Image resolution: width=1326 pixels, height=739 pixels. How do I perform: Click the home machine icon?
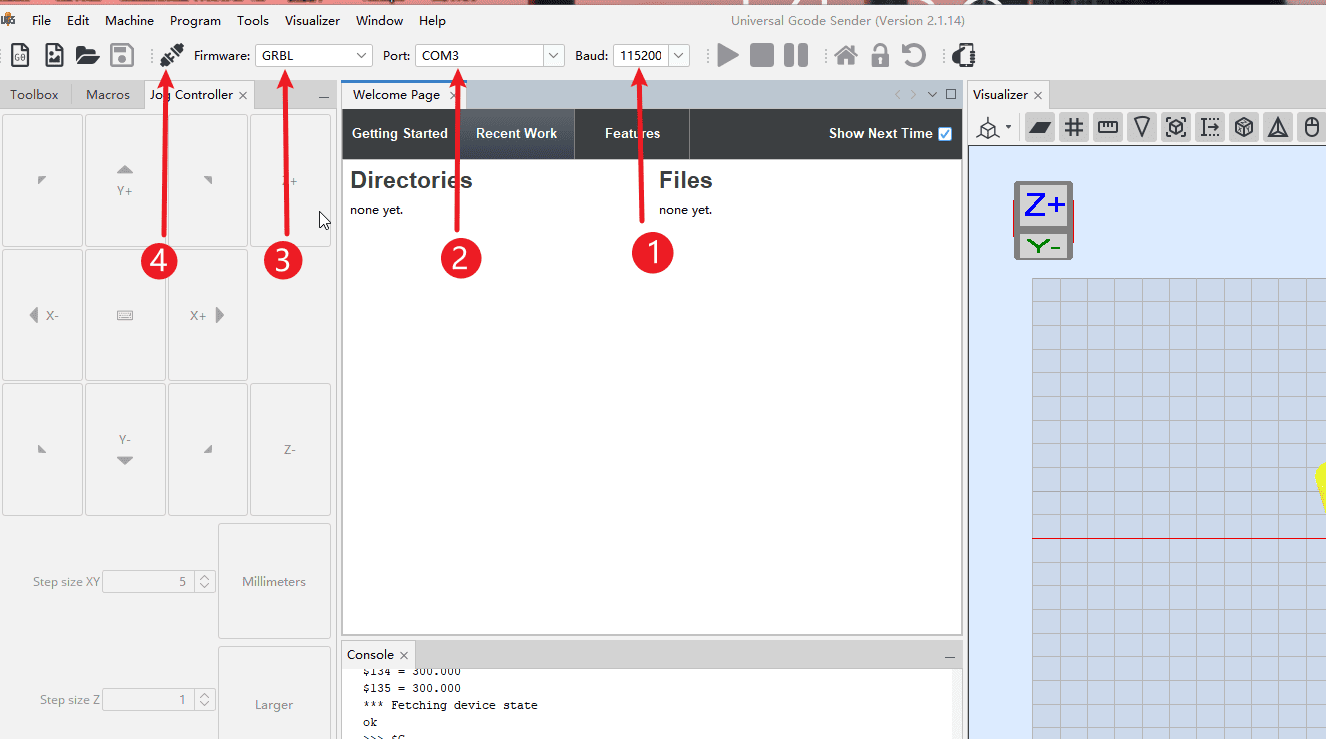tap(846, 56)
